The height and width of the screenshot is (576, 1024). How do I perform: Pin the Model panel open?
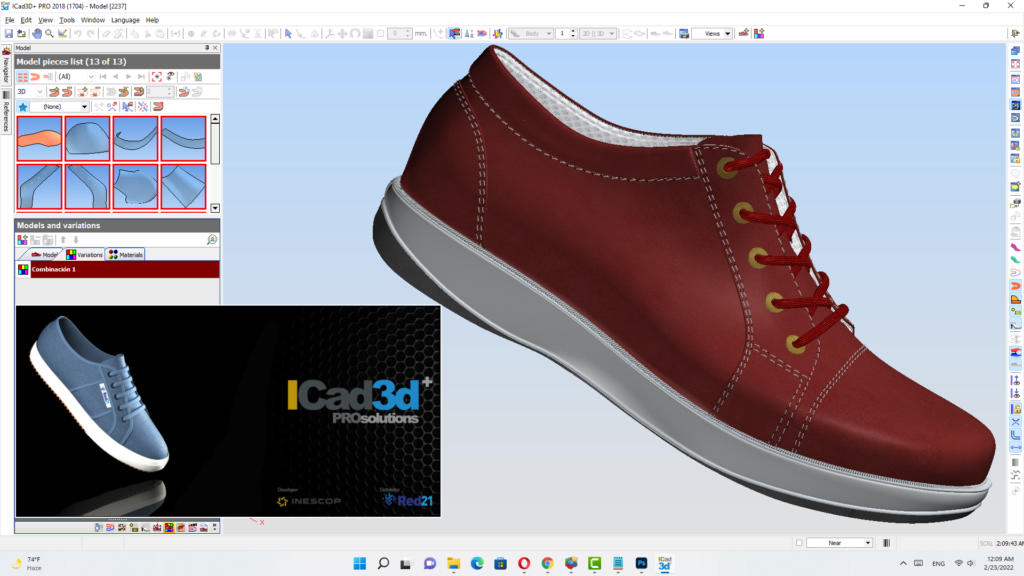[x=207, y=47]
